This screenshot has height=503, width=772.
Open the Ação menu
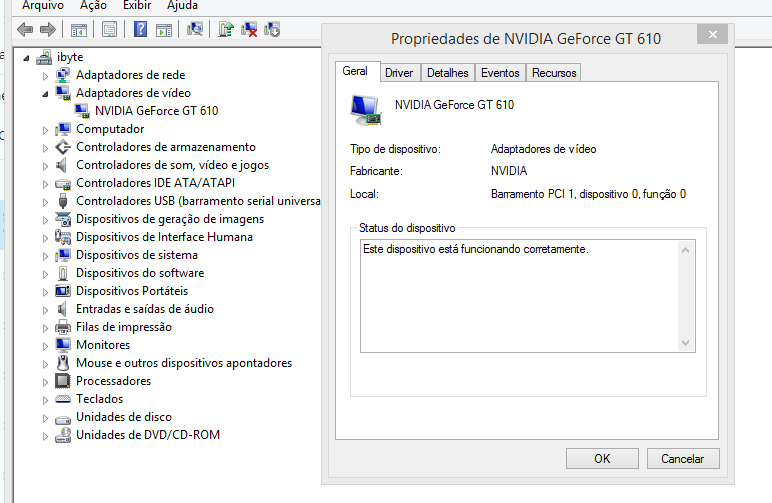click(x=93, y=5)
